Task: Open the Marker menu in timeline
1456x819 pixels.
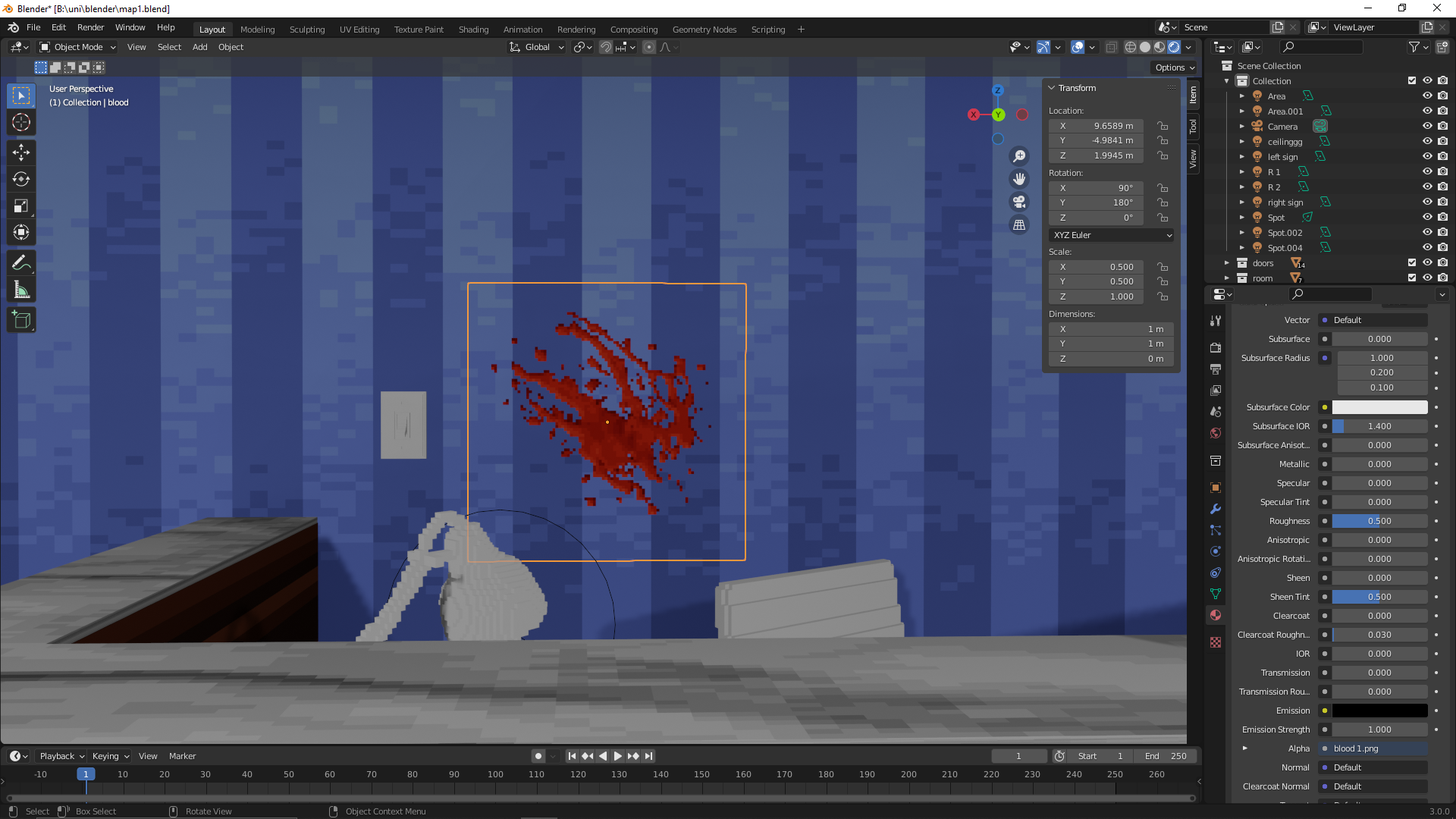Action: 182,756
